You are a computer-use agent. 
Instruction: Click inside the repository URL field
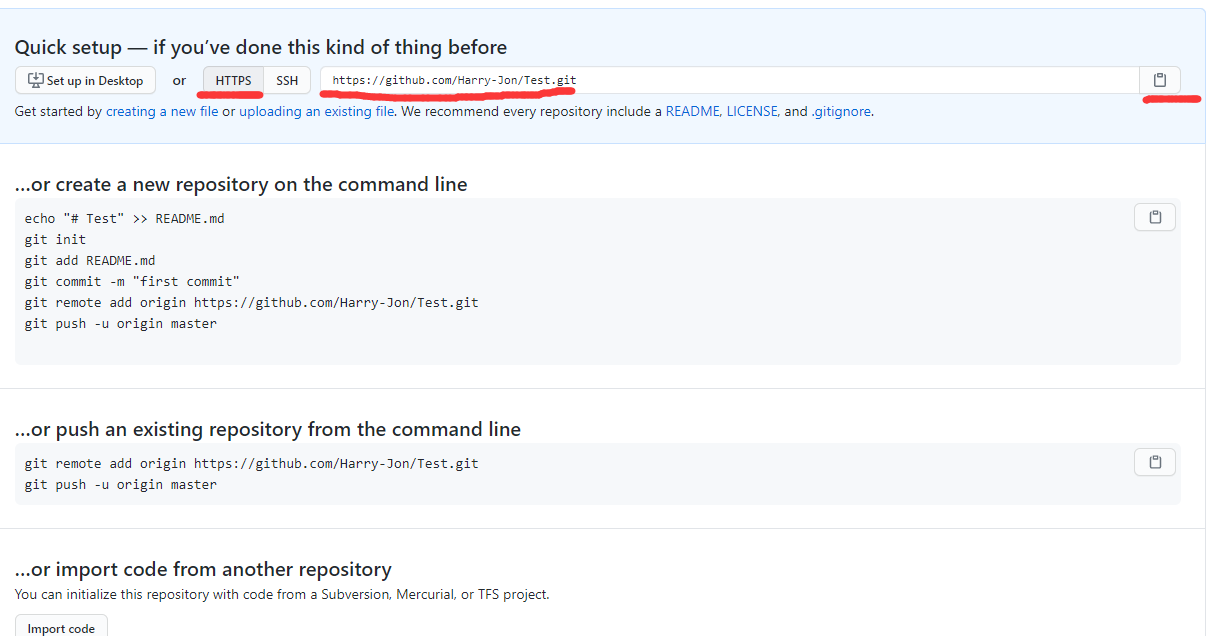729,80
